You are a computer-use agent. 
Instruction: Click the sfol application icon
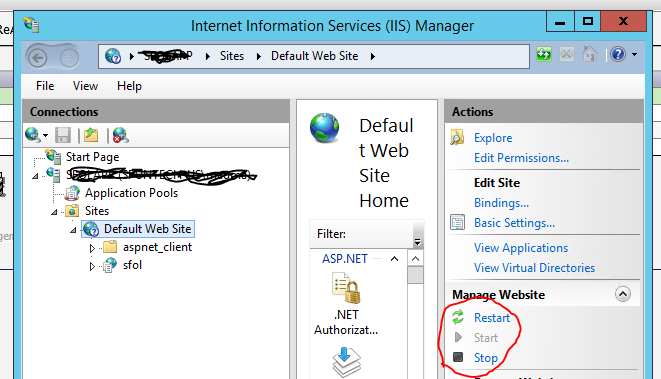point(110,265)
